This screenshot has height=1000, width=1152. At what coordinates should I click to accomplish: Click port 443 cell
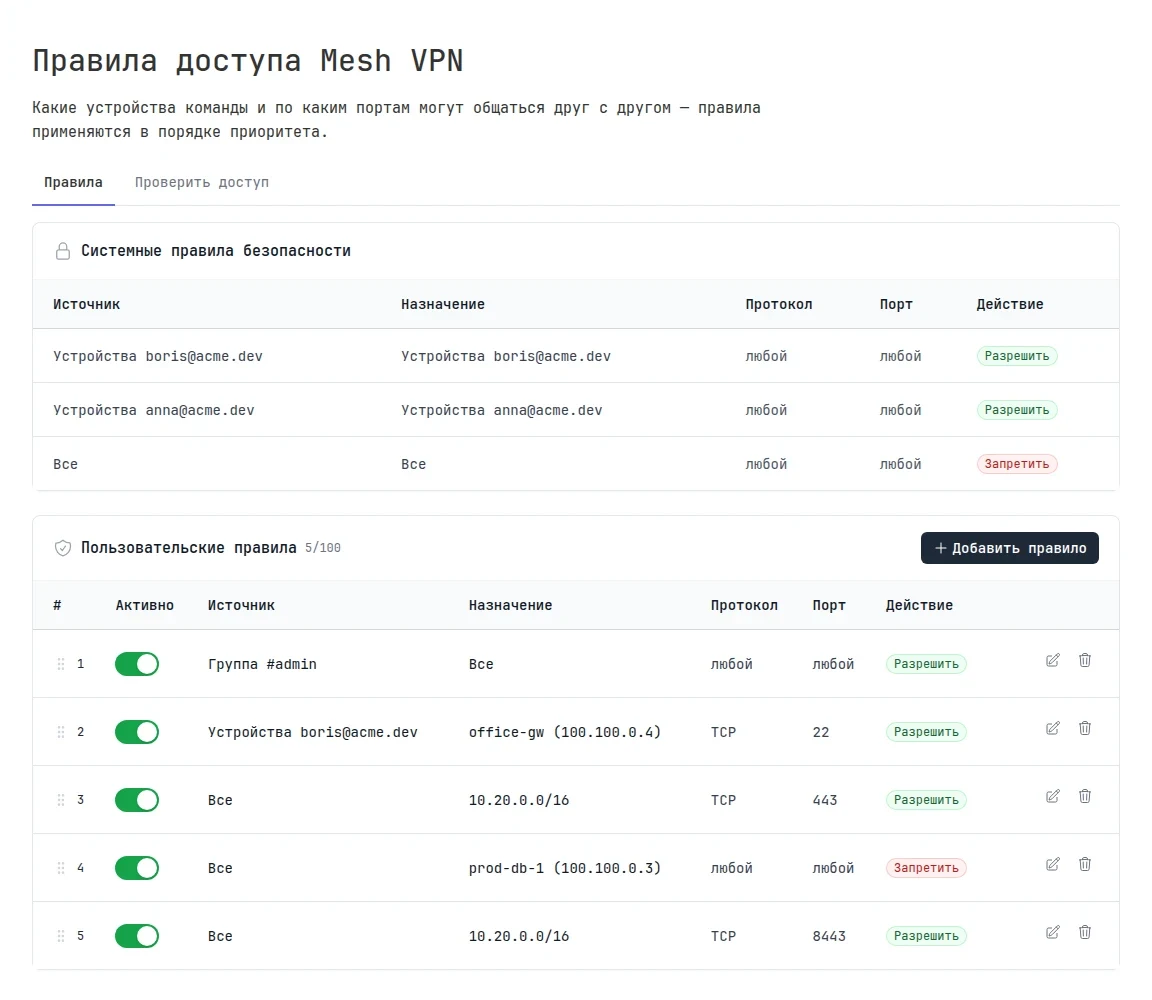click(825, 799)
